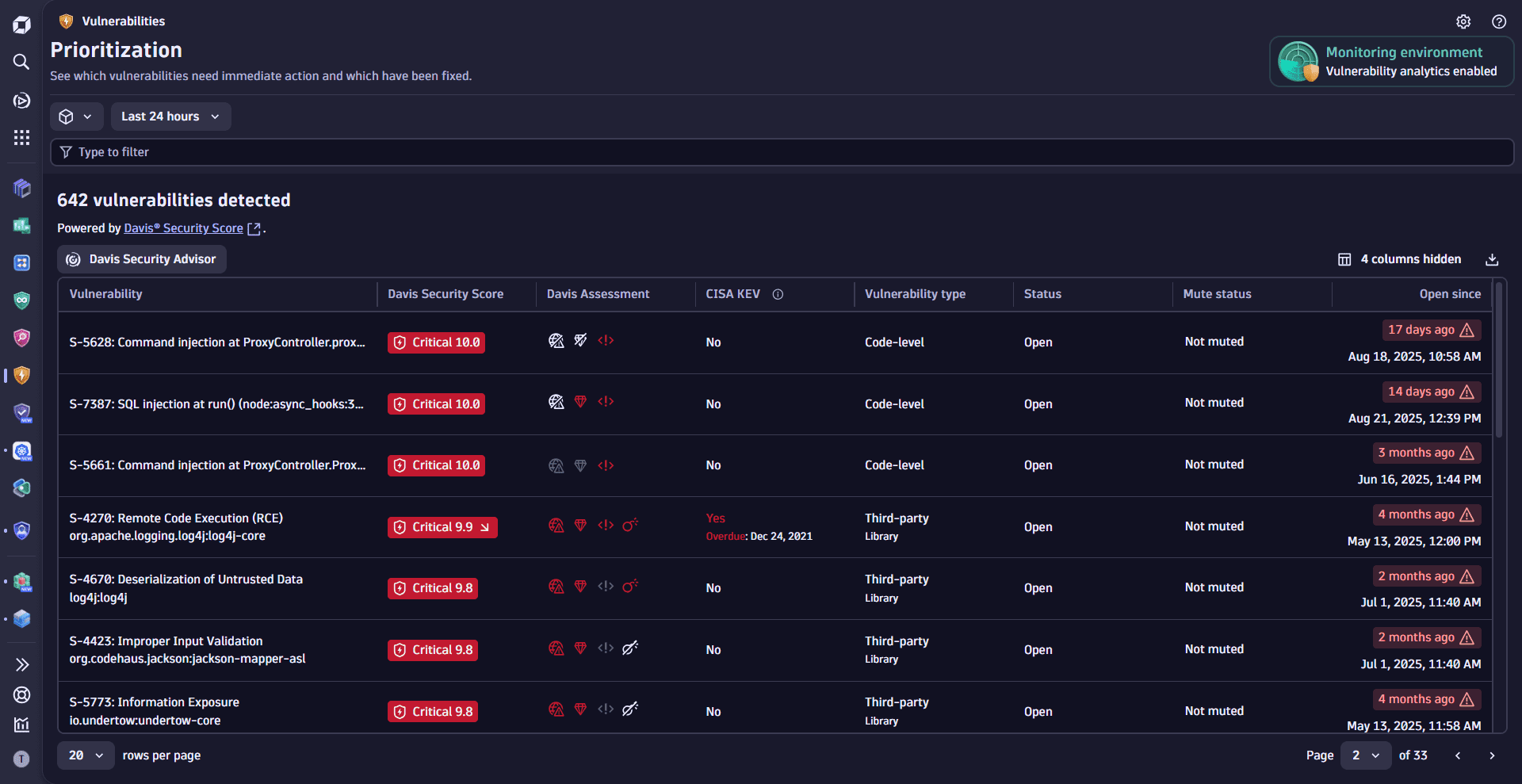Click the Davis Assessment column header

[598, 294]
